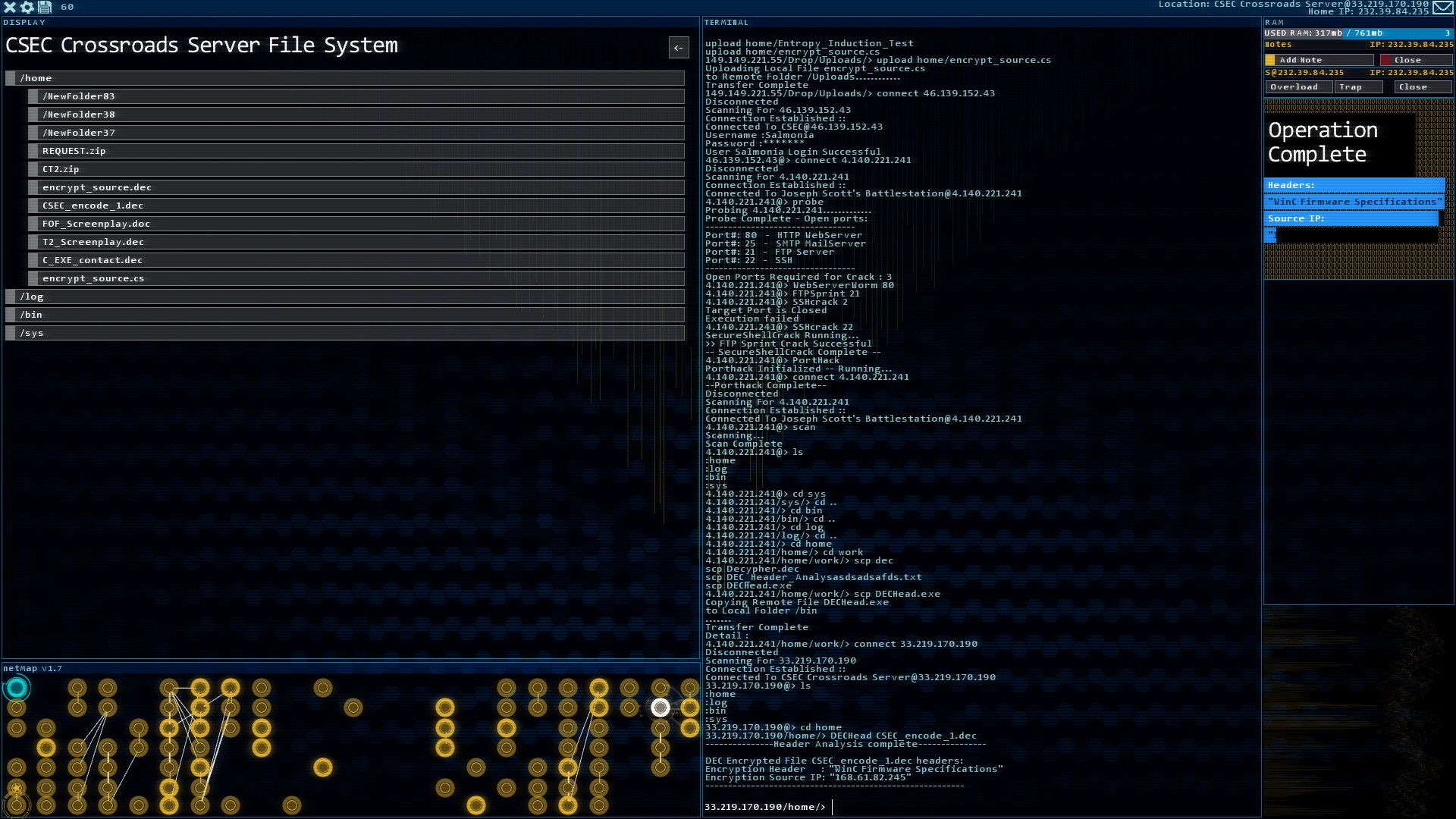Expand the /NewFolder83 folder
The width and height of the screenshot is (1456, 819).
(356, 96)
